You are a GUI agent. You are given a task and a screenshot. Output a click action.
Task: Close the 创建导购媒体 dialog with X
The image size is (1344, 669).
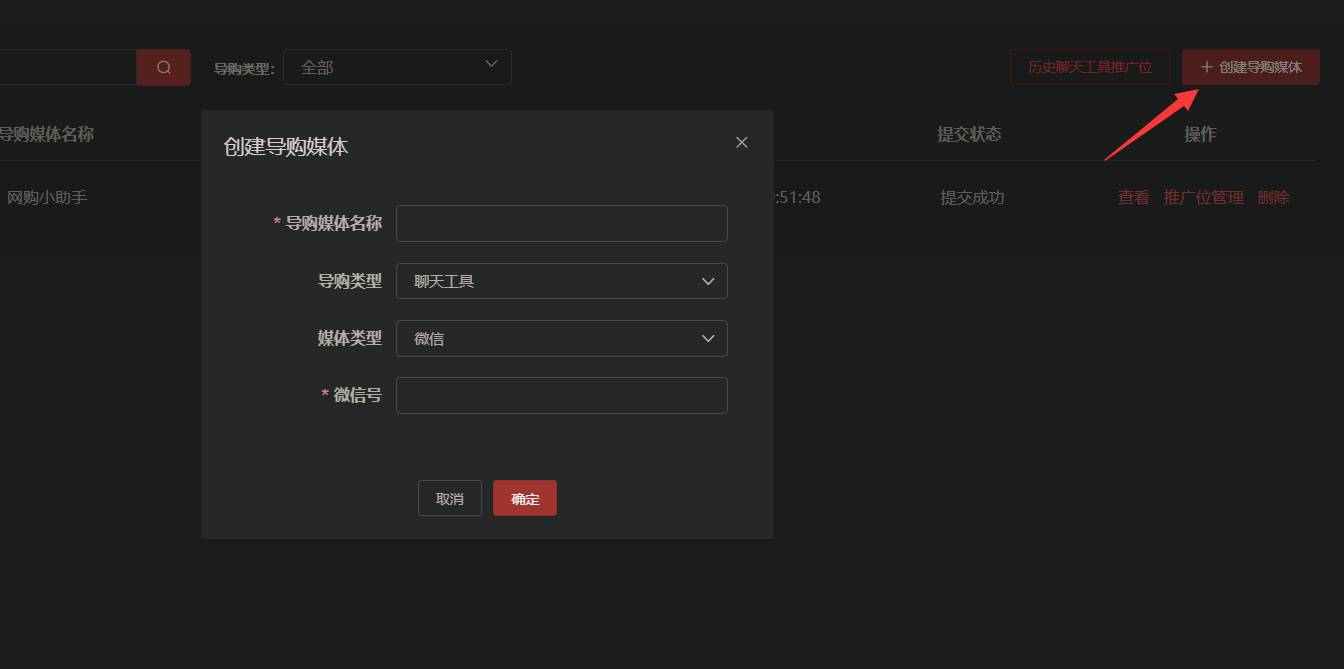tap(742, 143)
